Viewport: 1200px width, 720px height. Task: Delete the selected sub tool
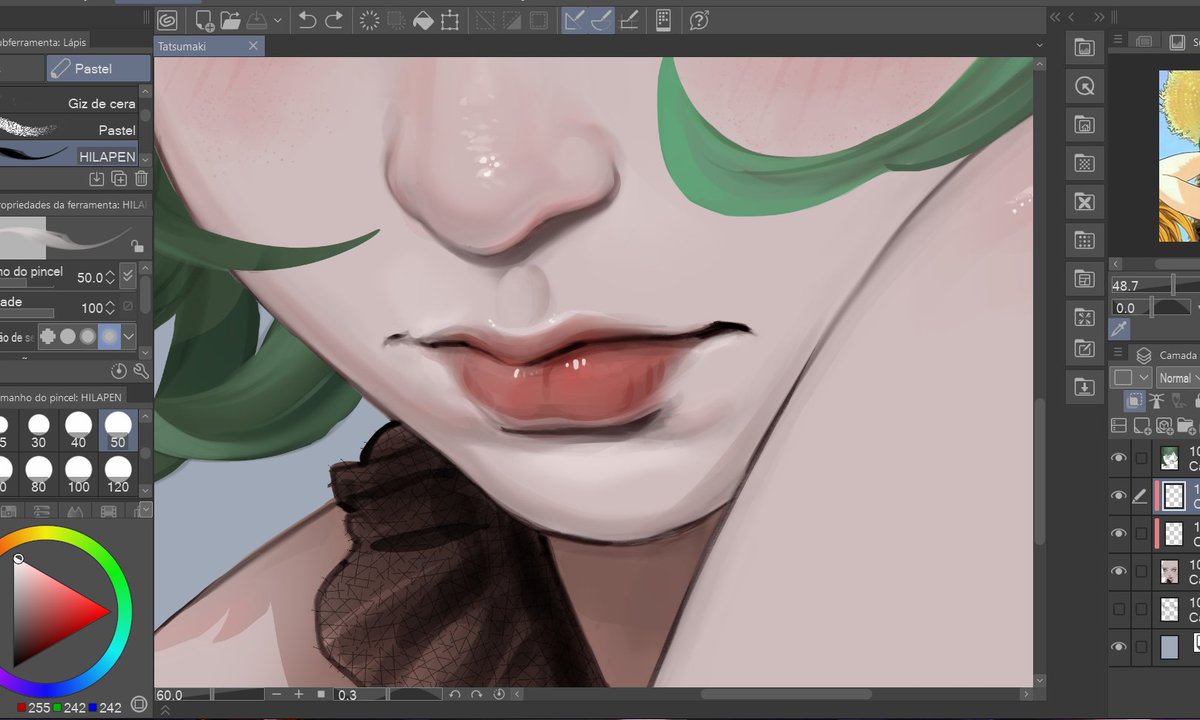[141, 179]
